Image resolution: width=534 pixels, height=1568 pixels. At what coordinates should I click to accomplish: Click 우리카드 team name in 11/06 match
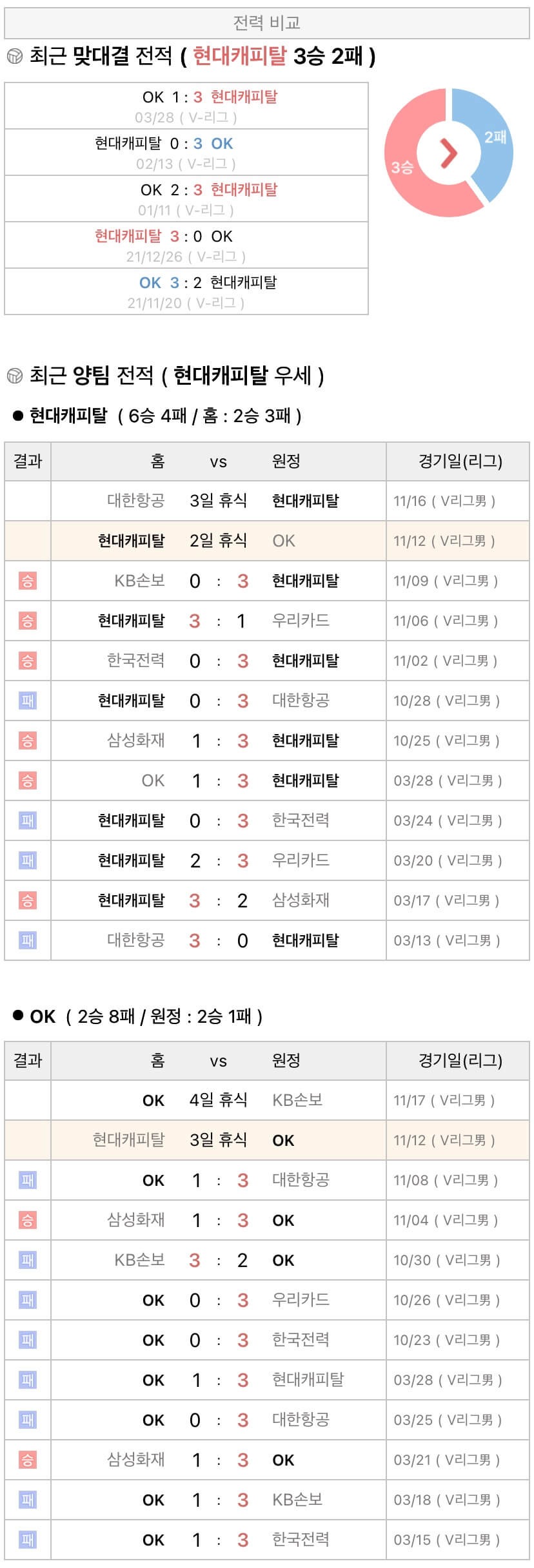(301, 621)
